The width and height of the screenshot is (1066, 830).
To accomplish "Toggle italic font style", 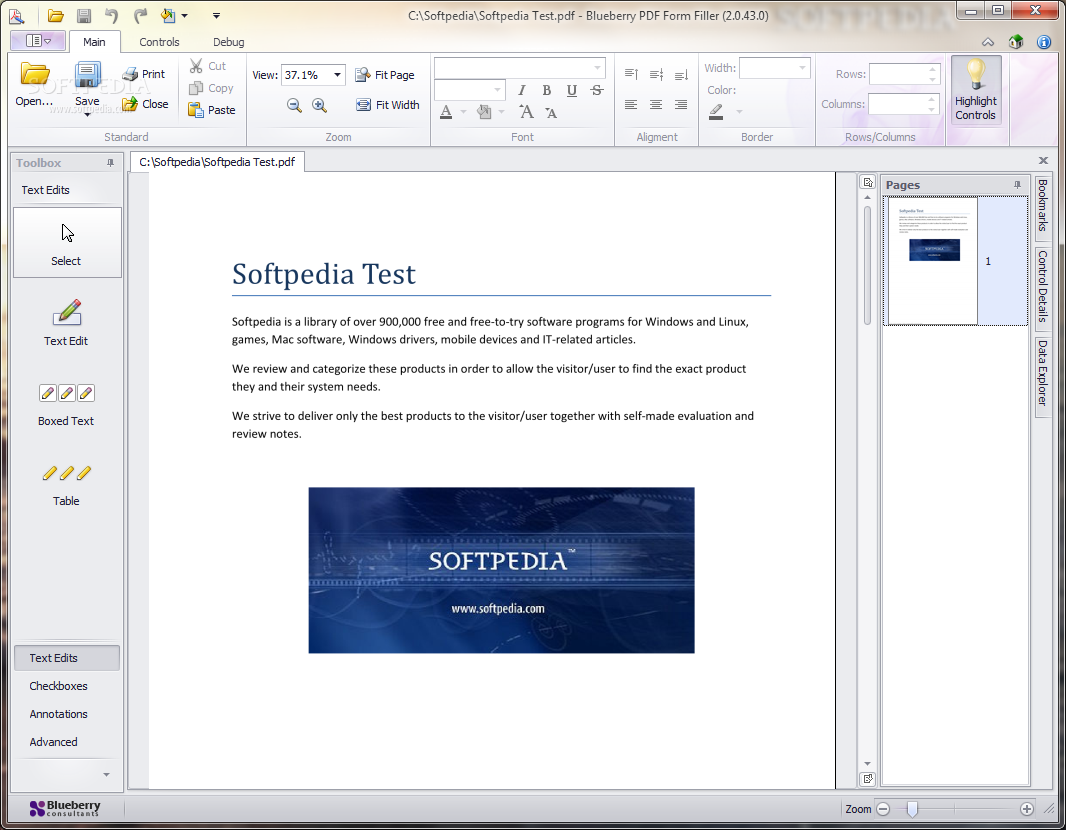I will (521, 90).
